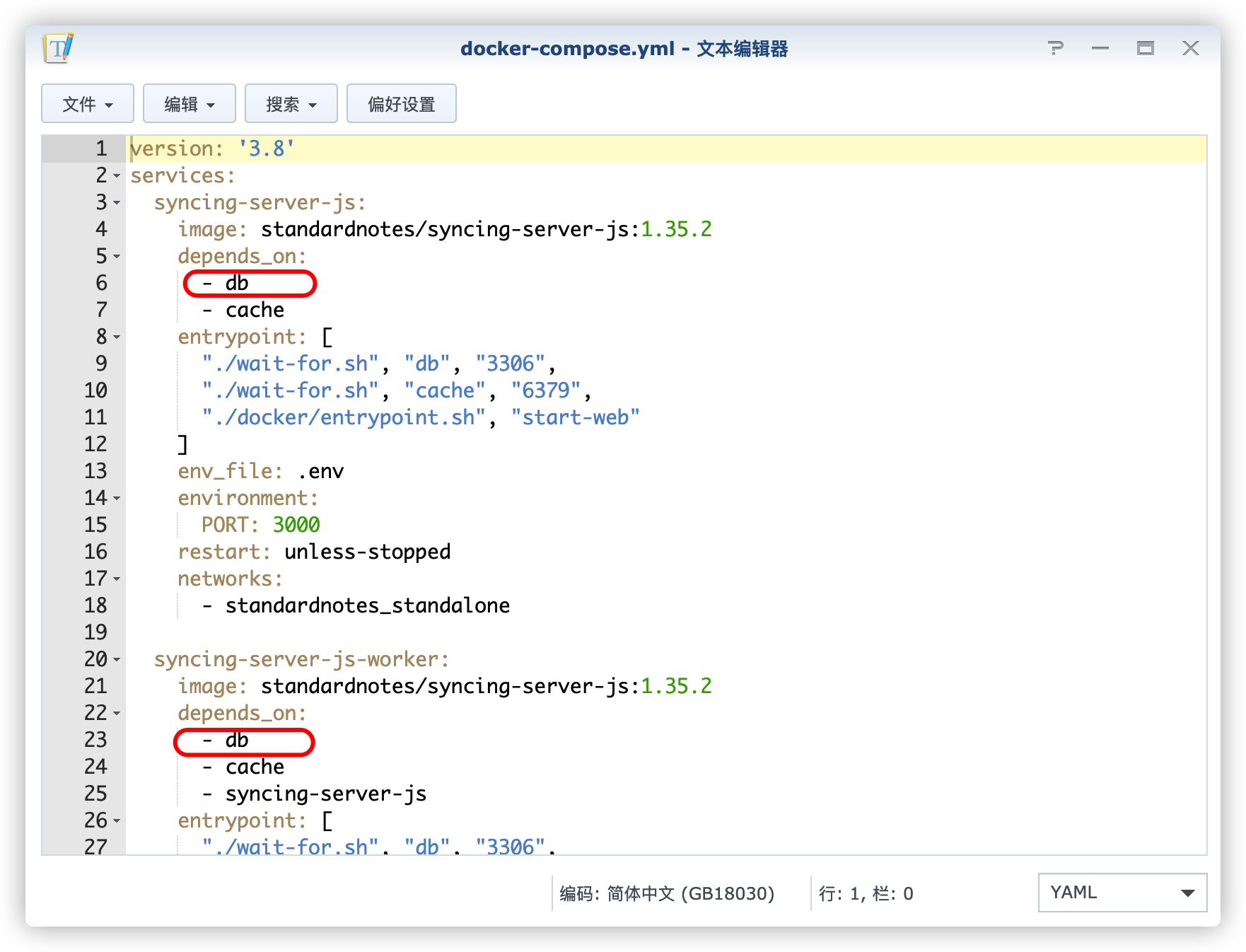Click '- standardnotes_standalone' on line 18
The width and height of the screenshot is (1246, 952).
pyautogui.click(x=356, y=605)
